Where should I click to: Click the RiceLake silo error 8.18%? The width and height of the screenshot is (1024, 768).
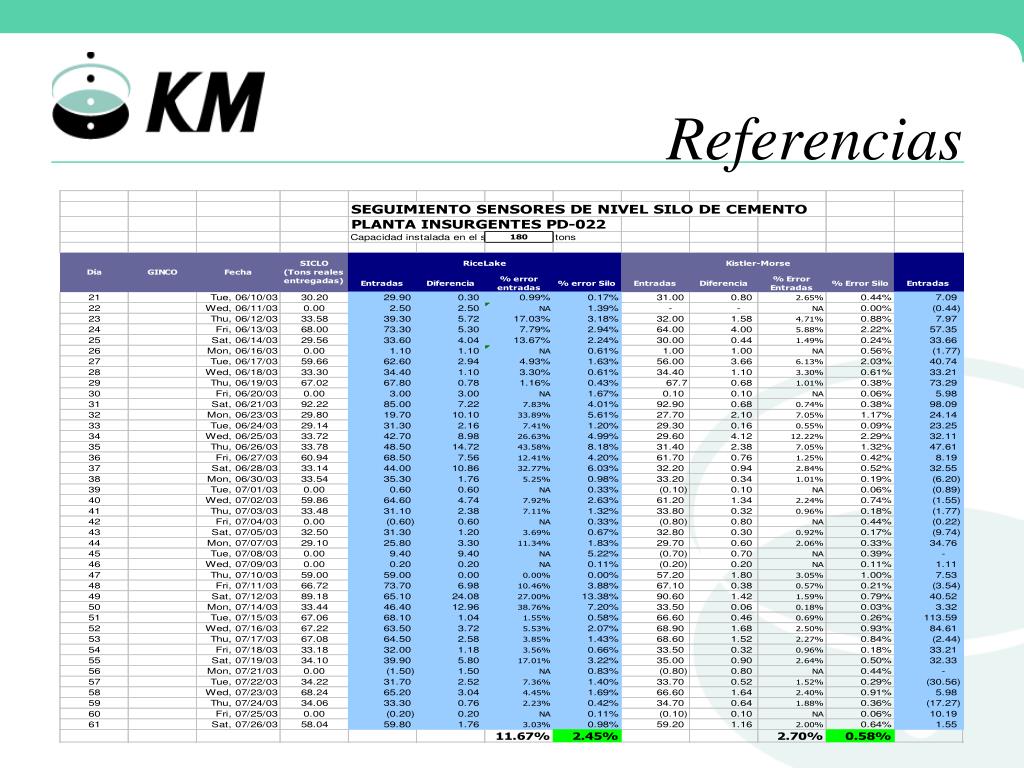[603, 447]
